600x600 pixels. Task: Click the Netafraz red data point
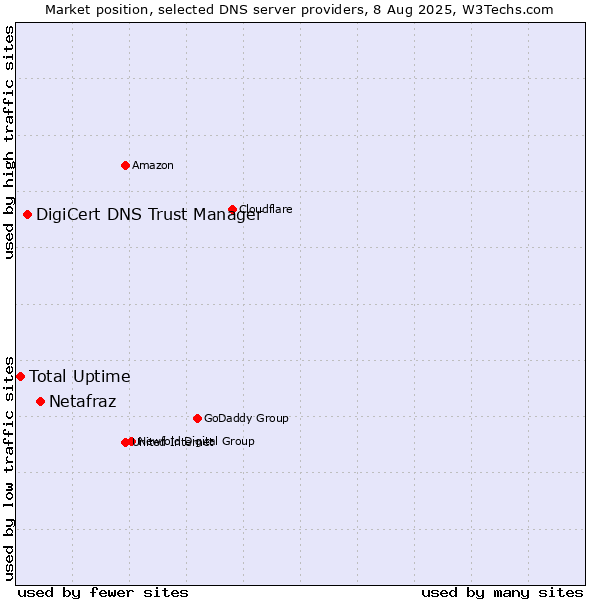tap(41, 401)
